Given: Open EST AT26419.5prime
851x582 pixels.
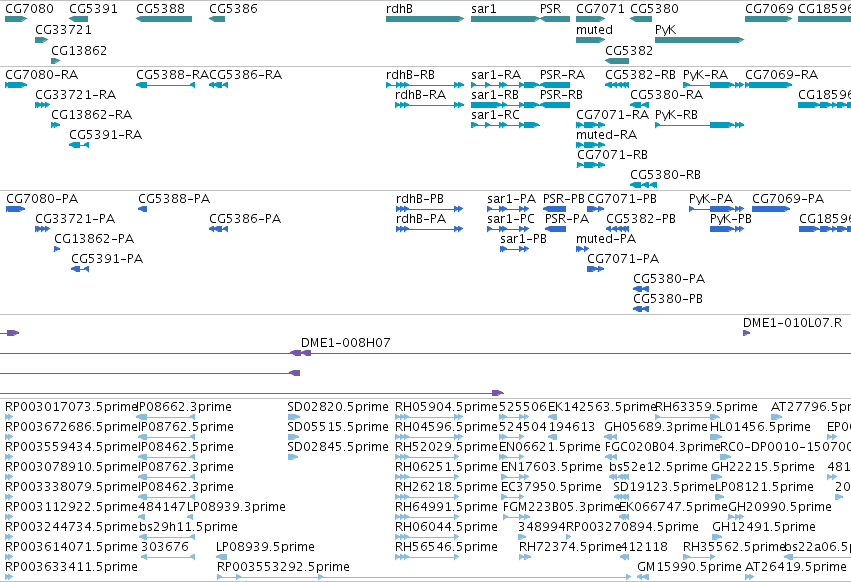Looking at the screenshot, I should (796, 567).
